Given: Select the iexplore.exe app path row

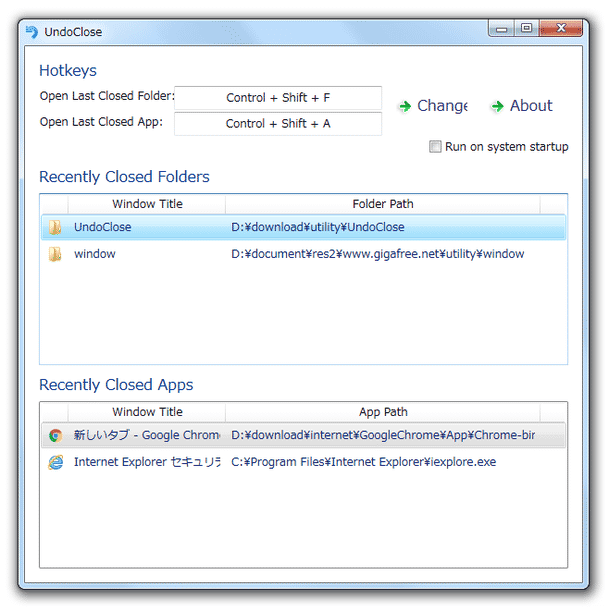Looking at the screenshot, I should (304, 462).
